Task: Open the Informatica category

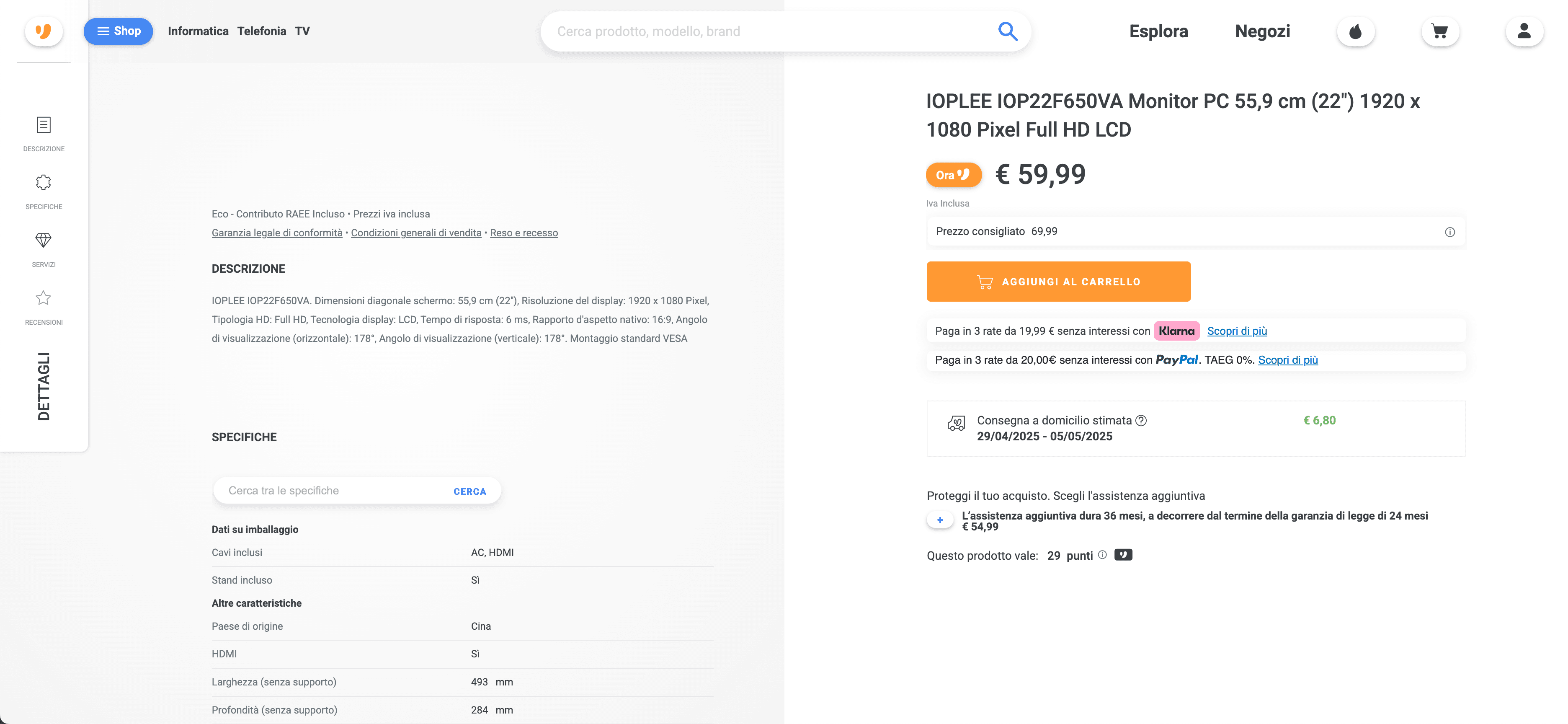Action: tap(198, 31)
